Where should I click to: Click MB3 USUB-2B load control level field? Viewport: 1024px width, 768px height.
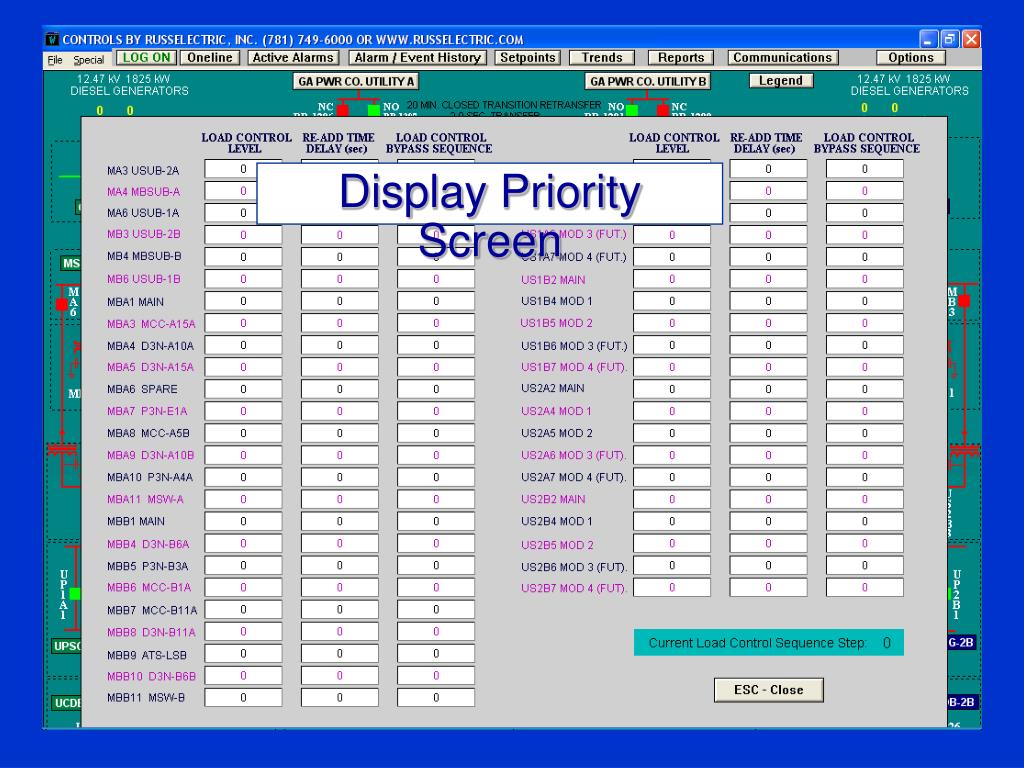(243, 235)
